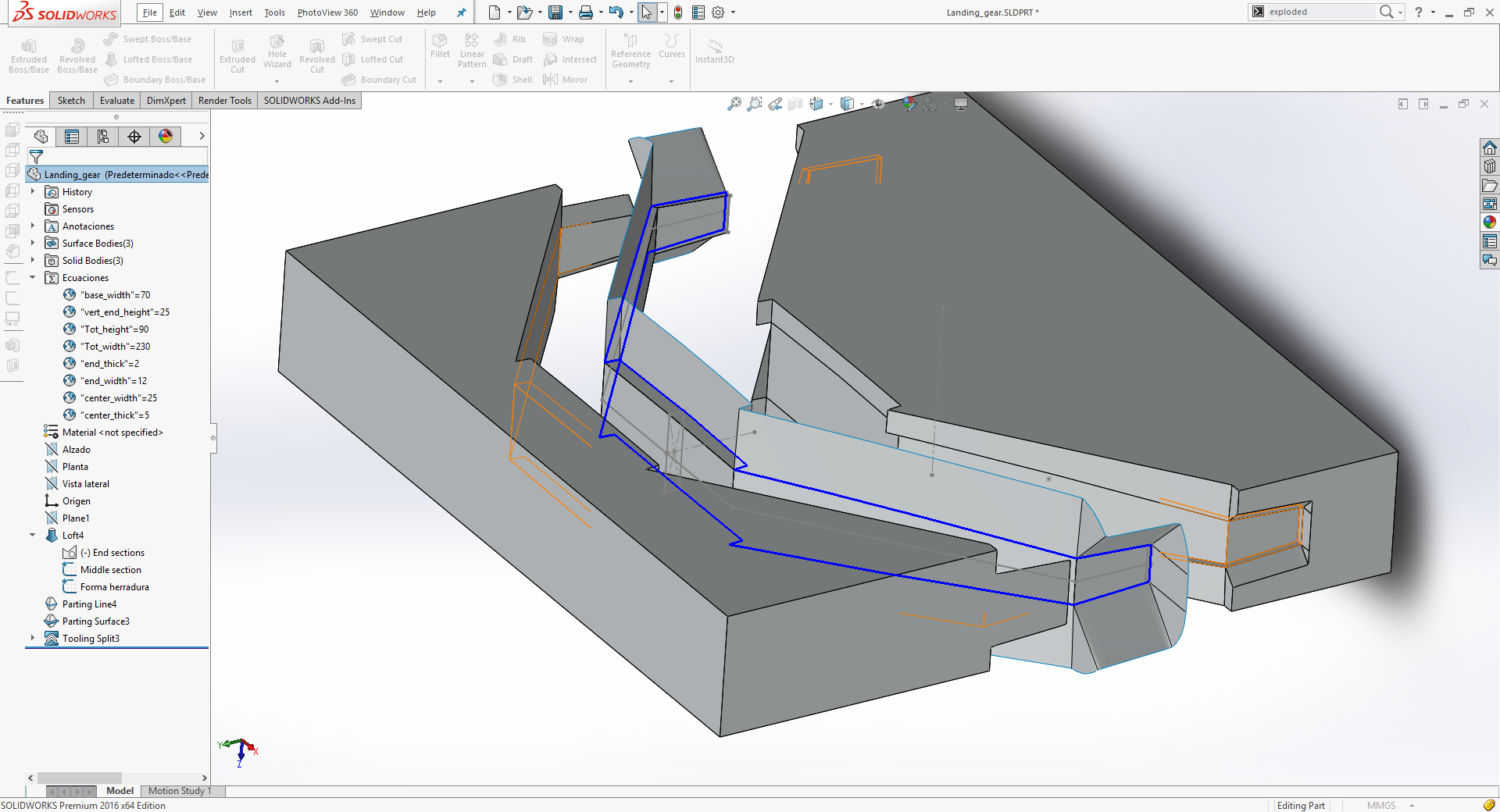Open the PhotoView 360 menu
This screenshot has width=1500, height=812.
[x=327, y=12]
